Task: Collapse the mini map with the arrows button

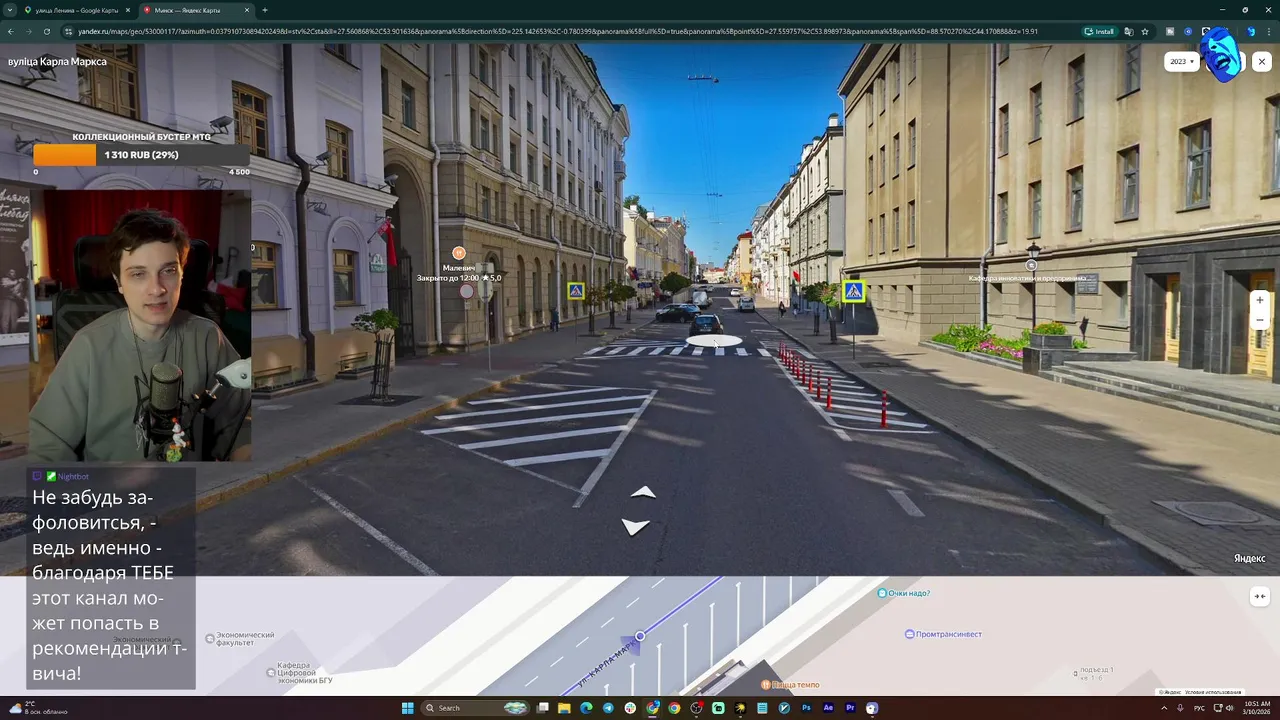Action: point(1260,596)
